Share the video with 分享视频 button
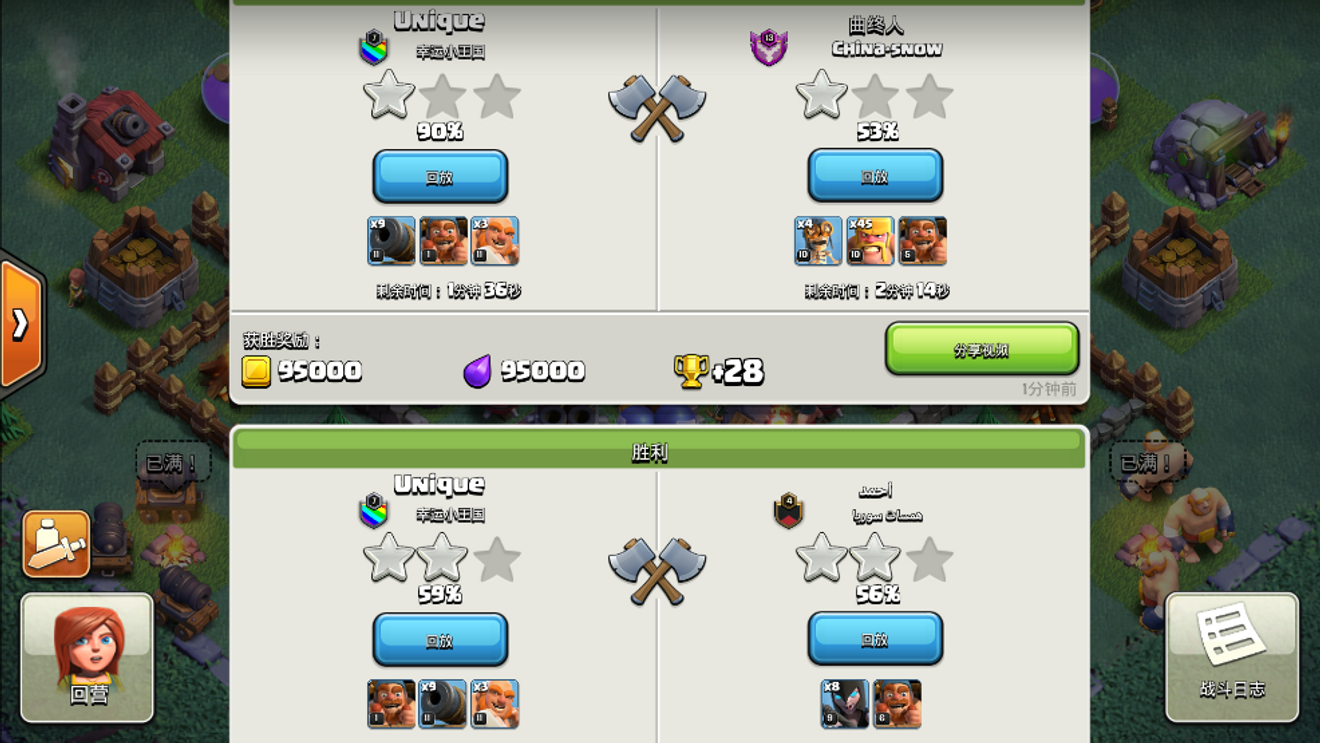 click(x=982, y=349)
